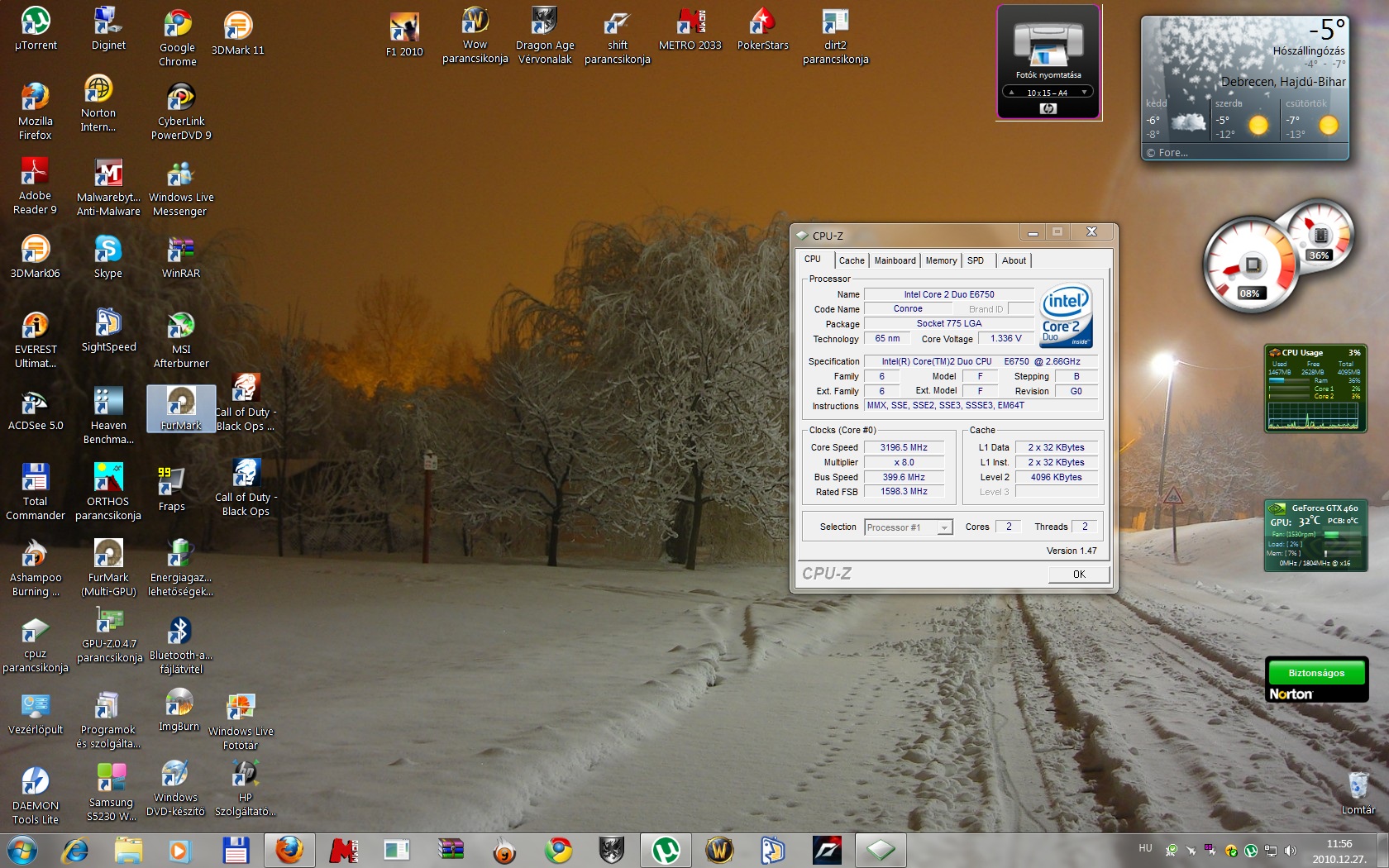Screen dimensions: 1389x868
Task: Open Internet Explorer from the taskbar
Action: tap(75, 850)
